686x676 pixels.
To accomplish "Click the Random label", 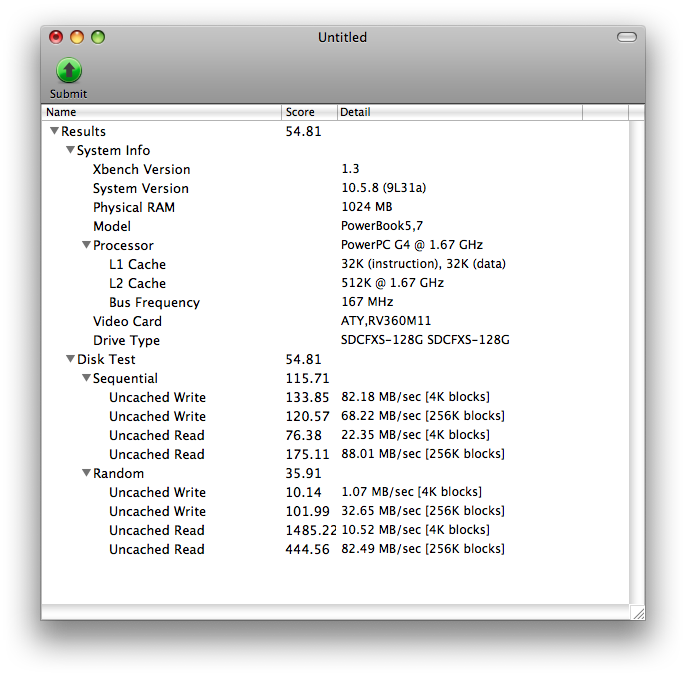I will pos(118,473).
